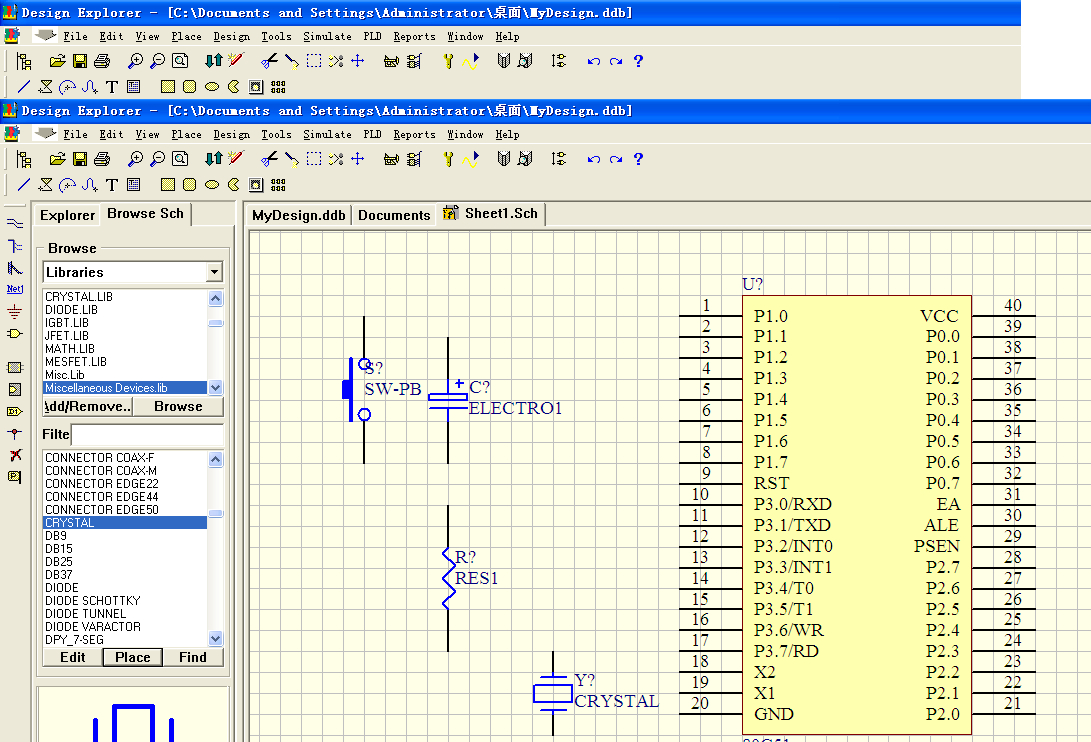The width and height of the screenshot is (1091, 742).
Task: Click the sheet symbol tool icon
Action: click(14, 367)
